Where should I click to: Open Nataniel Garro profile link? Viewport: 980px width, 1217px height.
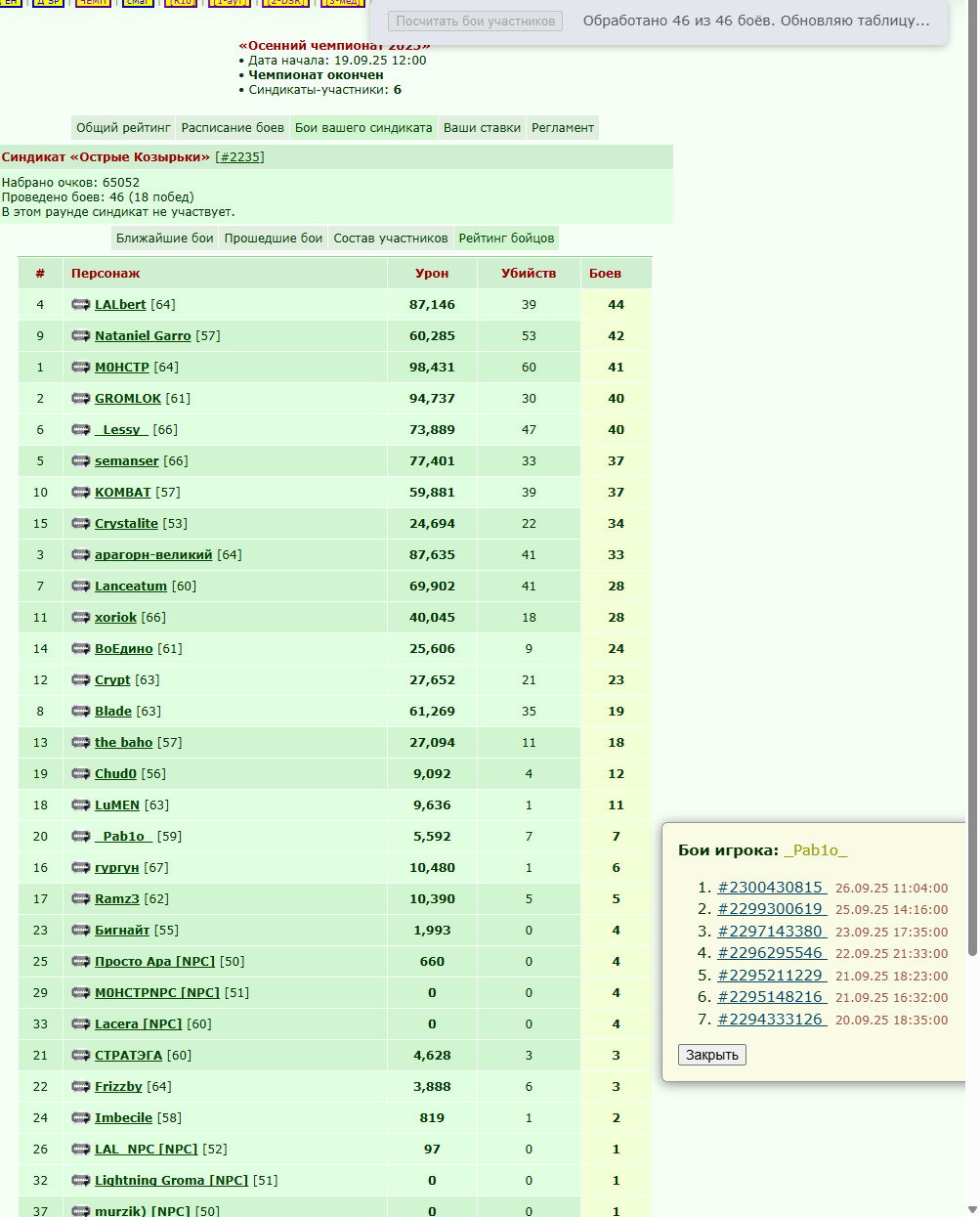tap(143, 336)
